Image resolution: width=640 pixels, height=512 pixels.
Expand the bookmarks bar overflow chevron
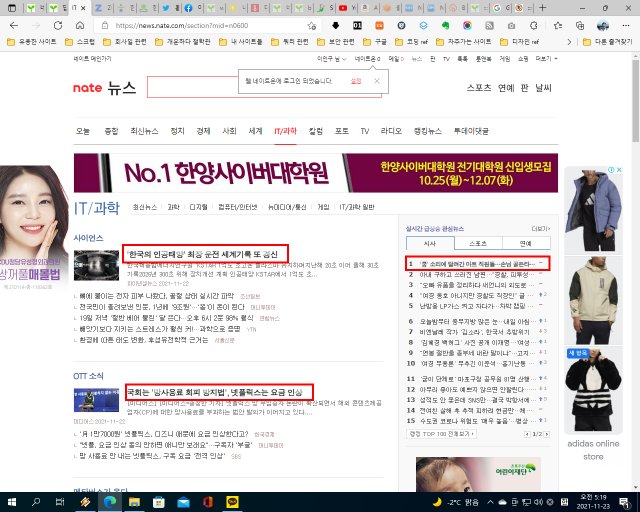[569, 42]
